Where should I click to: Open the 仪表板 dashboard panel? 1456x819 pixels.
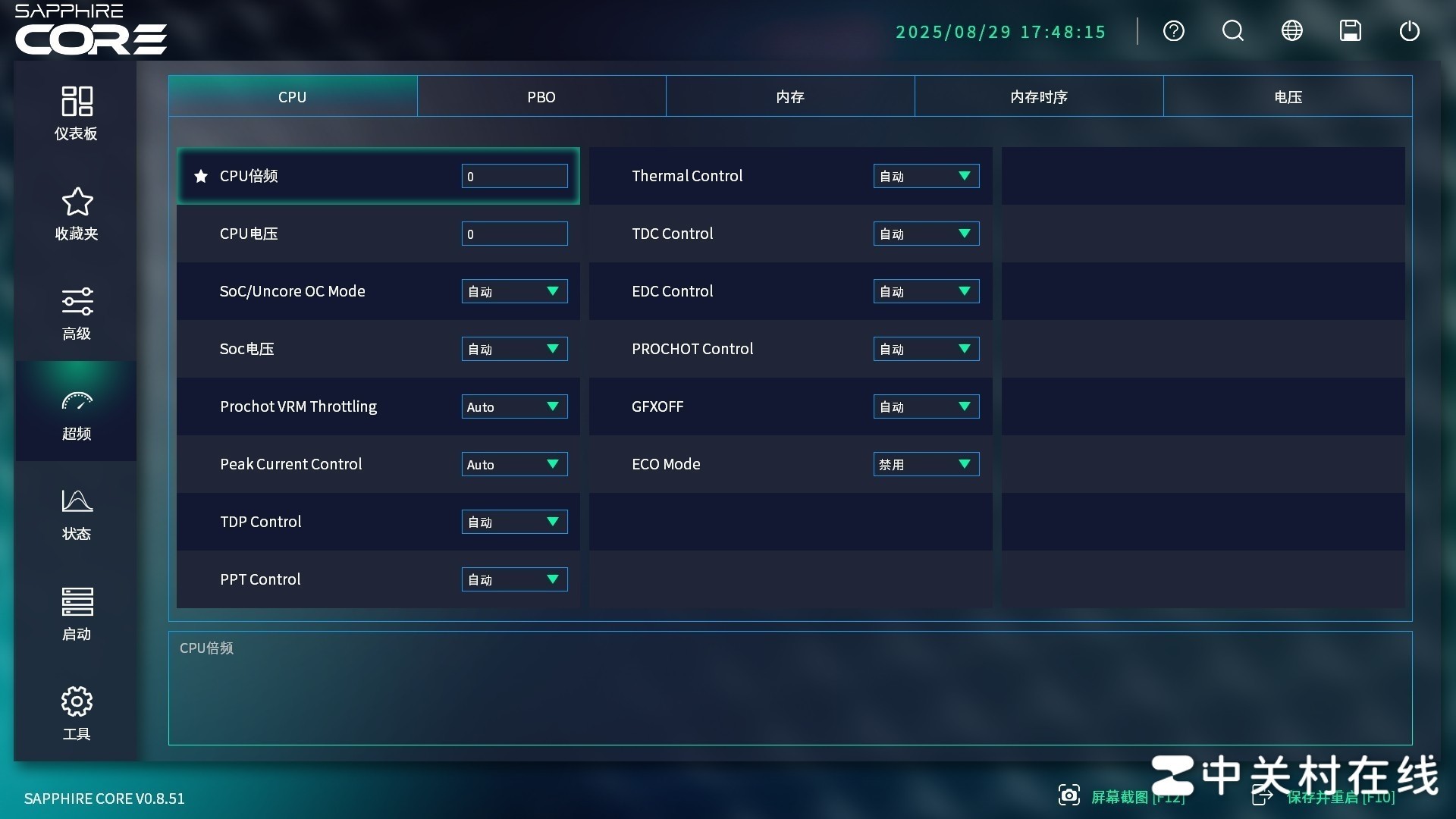[x=76, y=112]
